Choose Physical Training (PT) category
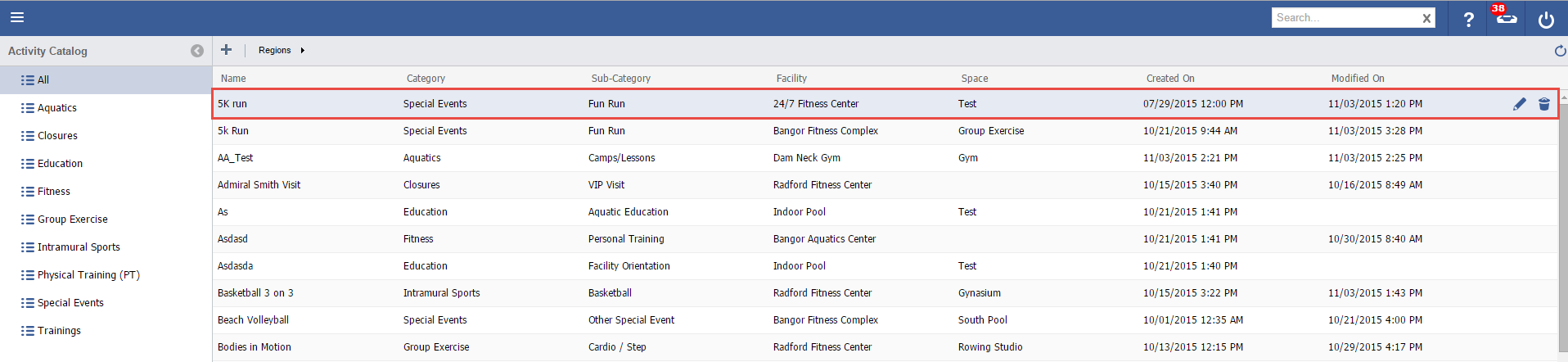This screenshot has height=362, width=1568. pos(88,275)
